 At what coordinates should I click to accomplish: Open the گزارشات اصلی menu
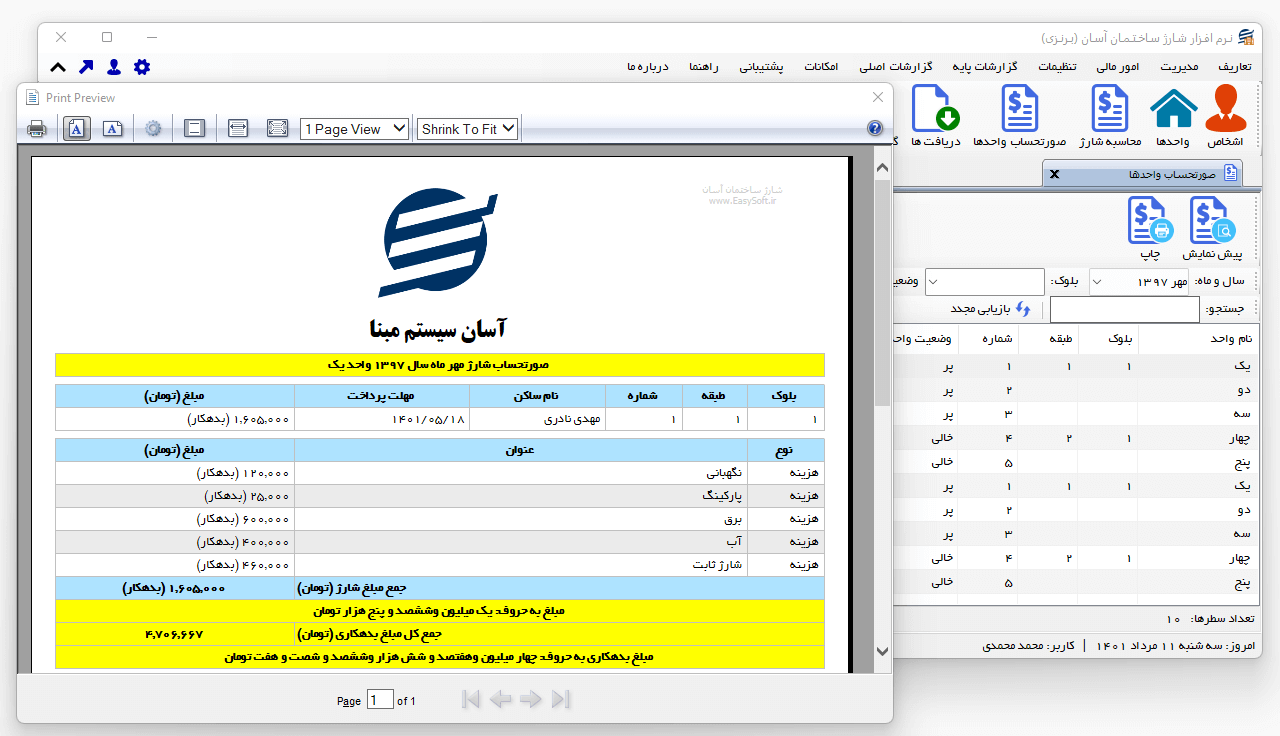[896, 67]
